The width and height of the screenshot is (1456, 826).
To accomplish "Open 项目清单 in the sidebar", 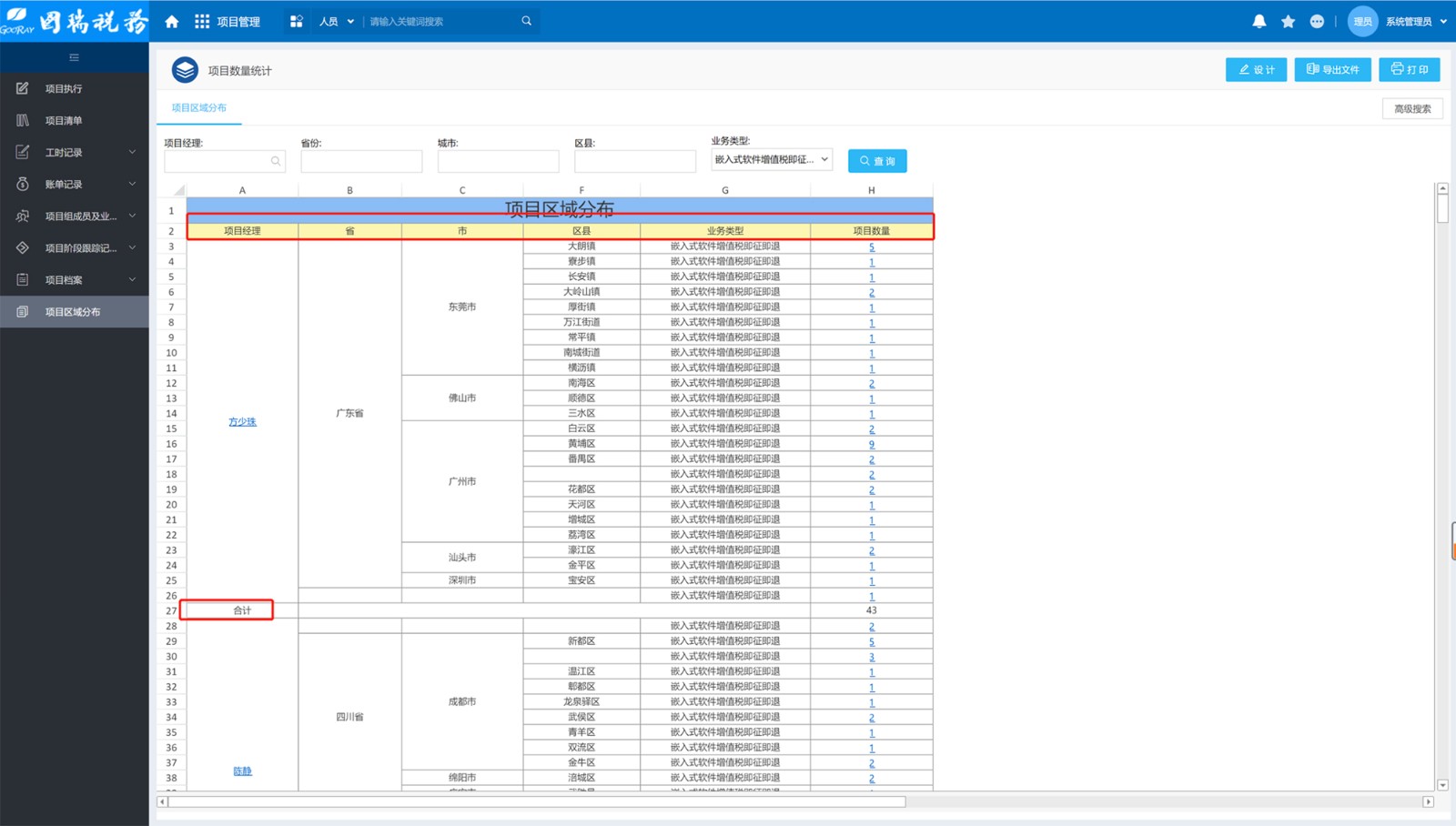I will [75, 120].
